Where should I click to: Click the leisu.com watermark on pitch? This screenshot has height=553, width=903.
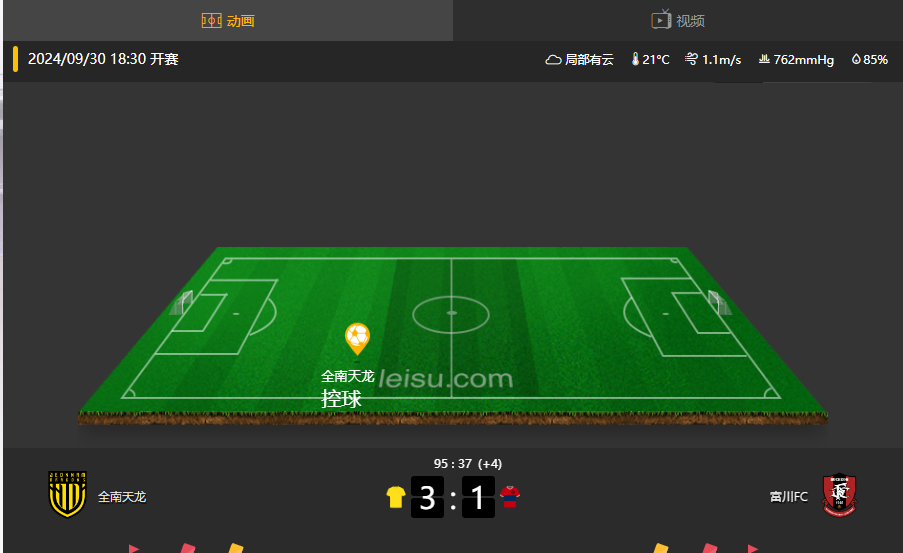(445, 378)
